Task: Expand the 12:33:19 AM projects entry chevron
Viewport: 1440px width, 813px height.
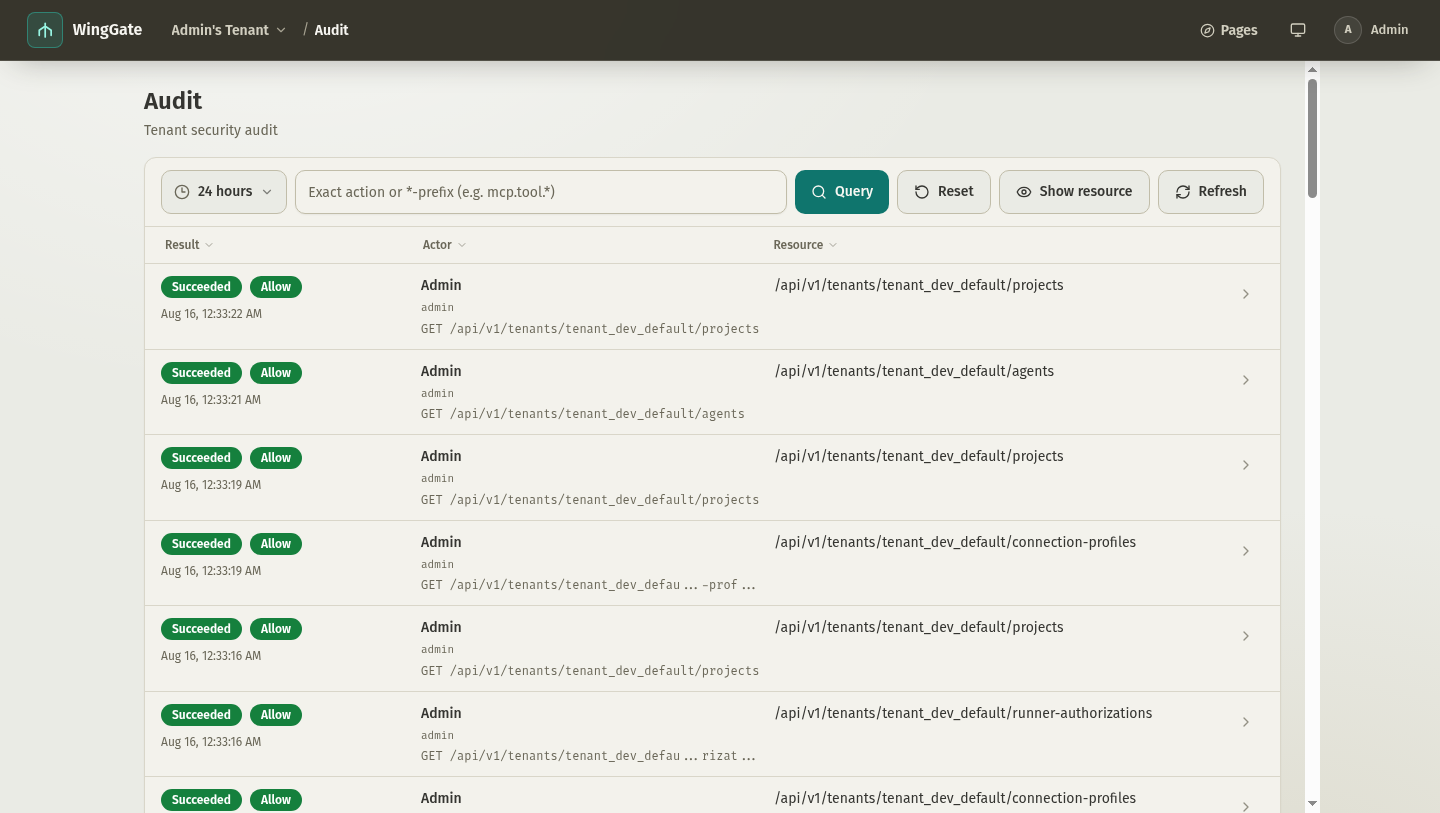Action: coord(1246,465)
